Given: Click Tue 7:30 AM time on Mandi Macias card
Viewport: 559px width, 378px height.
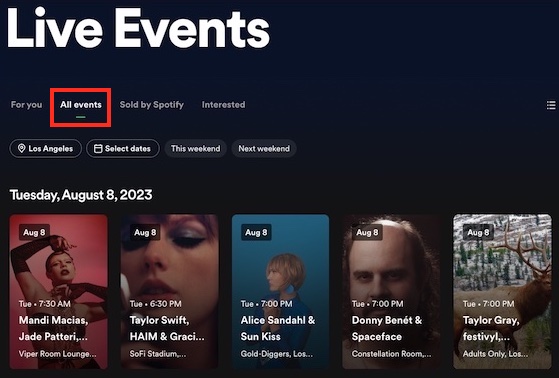Looking at the screenshot, I should tap(45, 304).
